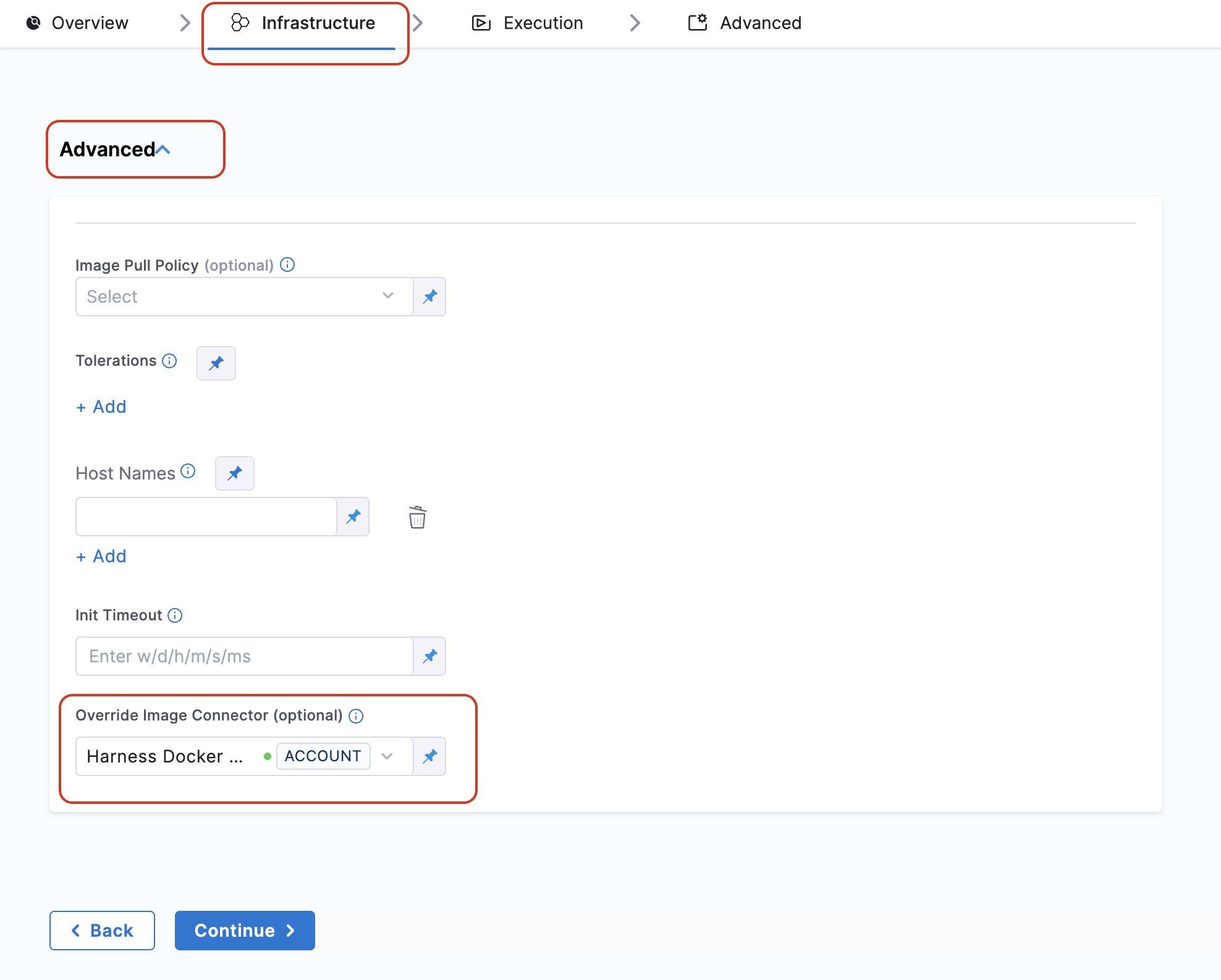This screenshot has width=1221, height=980.
Task: Open the Image Pull Policy Select dropdown
Action: coord(244,297)
